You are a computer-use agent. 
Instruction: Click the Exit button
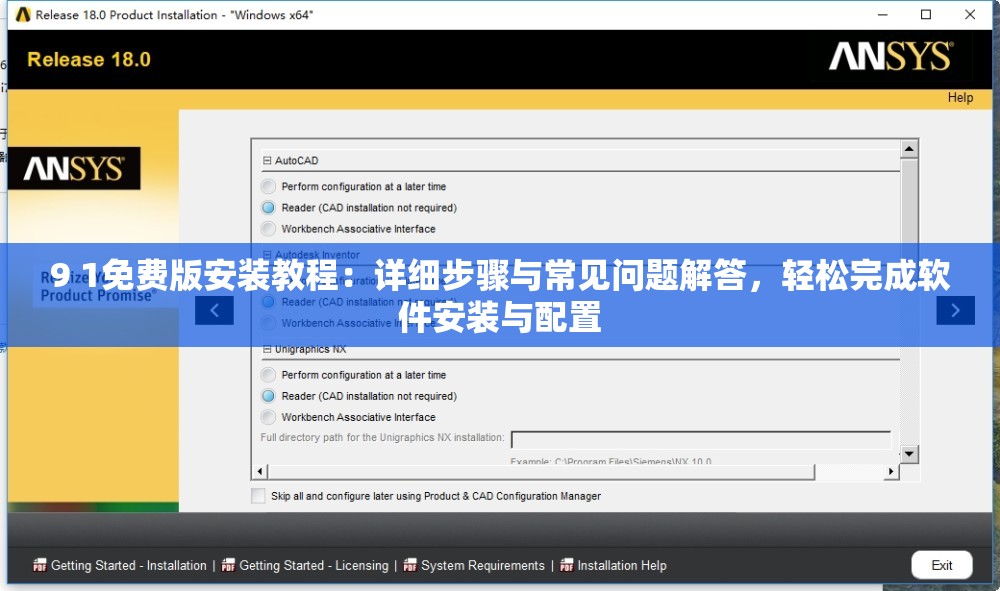tap(941, 565)
